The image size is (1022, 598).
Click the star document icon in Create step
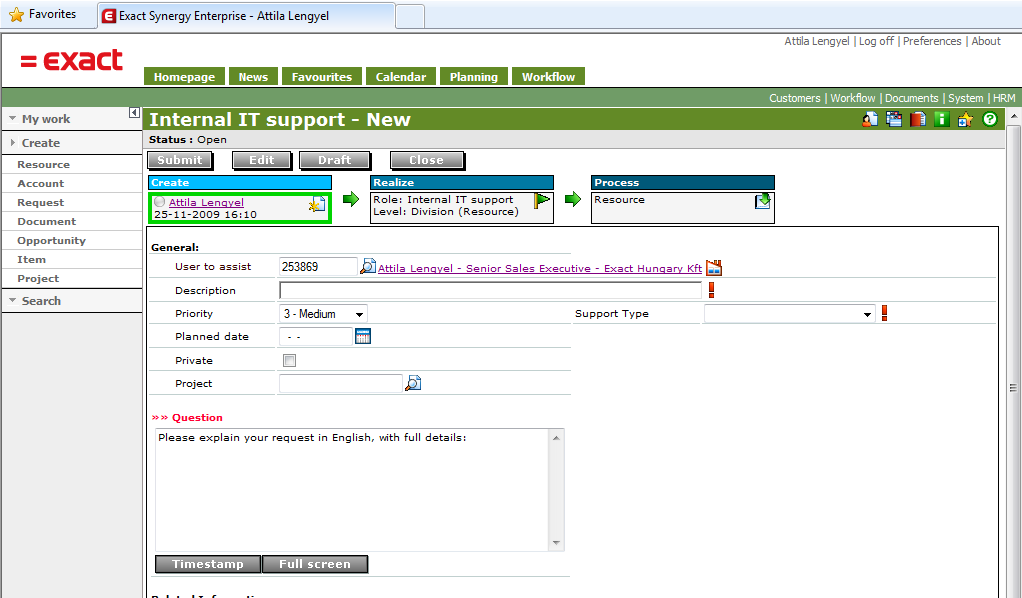point(317,204)
